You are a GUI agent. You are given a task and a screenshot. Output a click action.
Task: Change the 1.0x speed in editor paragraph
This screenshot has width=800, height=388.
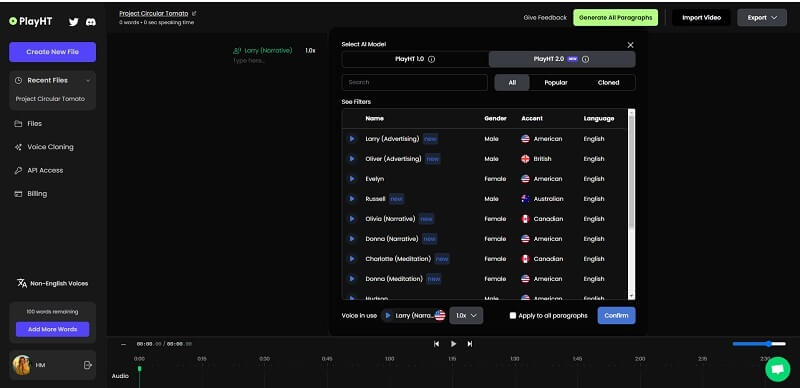310,51
